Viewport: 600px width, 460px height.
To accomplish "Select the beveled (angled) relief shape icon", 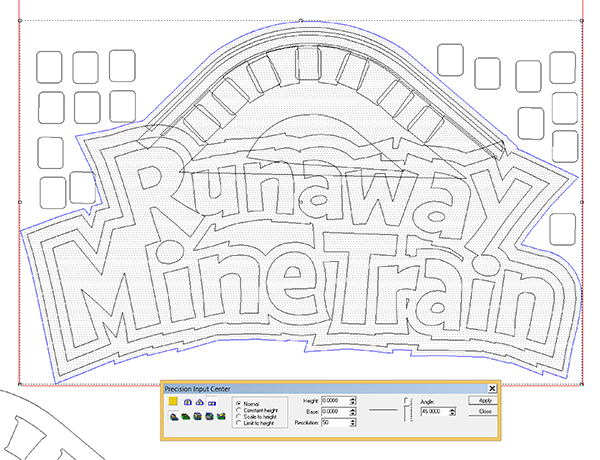I will [x=199, y=402].
